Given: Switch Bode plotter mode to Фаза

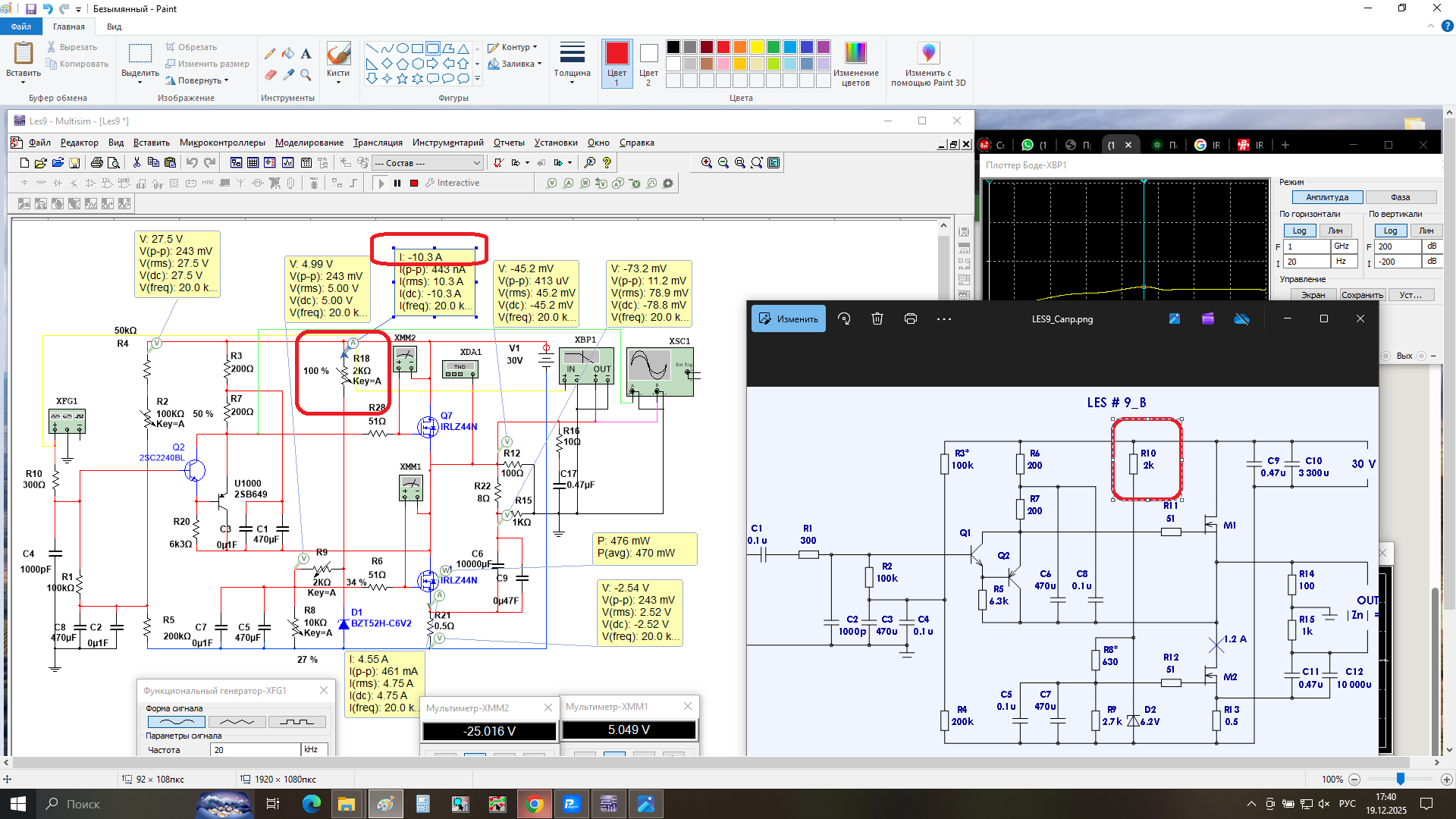Looking at the screenshot, I should click(1401, 197).
